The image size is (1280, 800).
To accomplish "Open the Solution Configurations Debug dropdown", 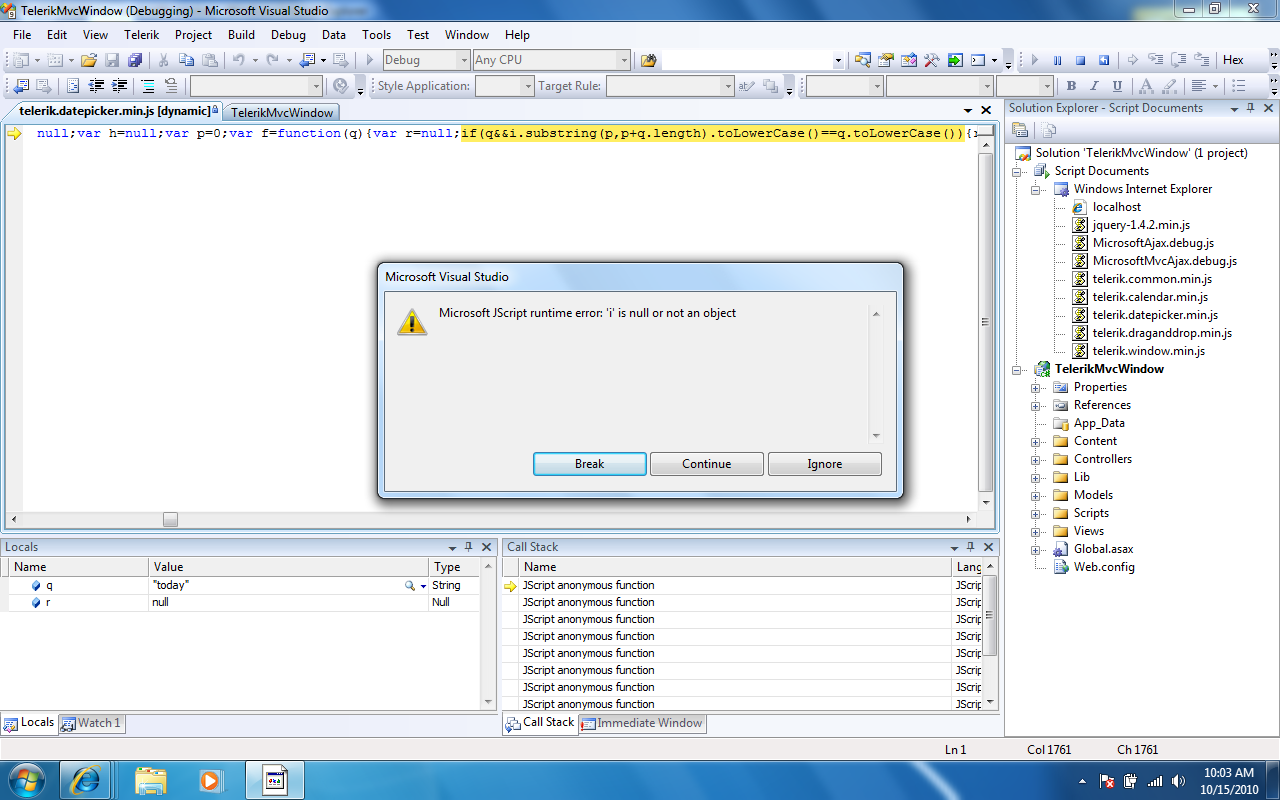I will coord(426,60).
